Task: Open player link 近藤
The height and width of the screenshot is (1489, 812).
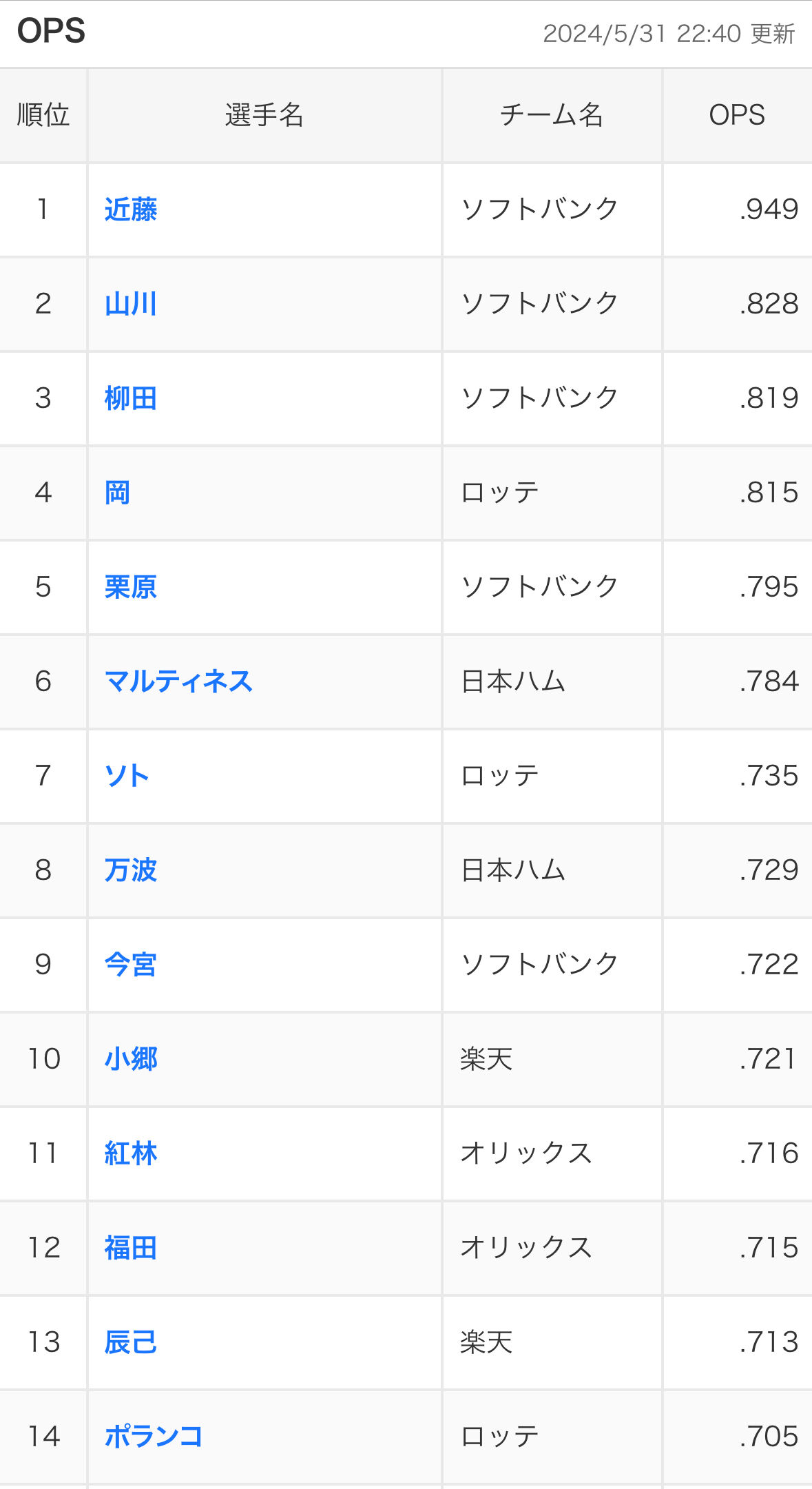Action: point(131,209)
